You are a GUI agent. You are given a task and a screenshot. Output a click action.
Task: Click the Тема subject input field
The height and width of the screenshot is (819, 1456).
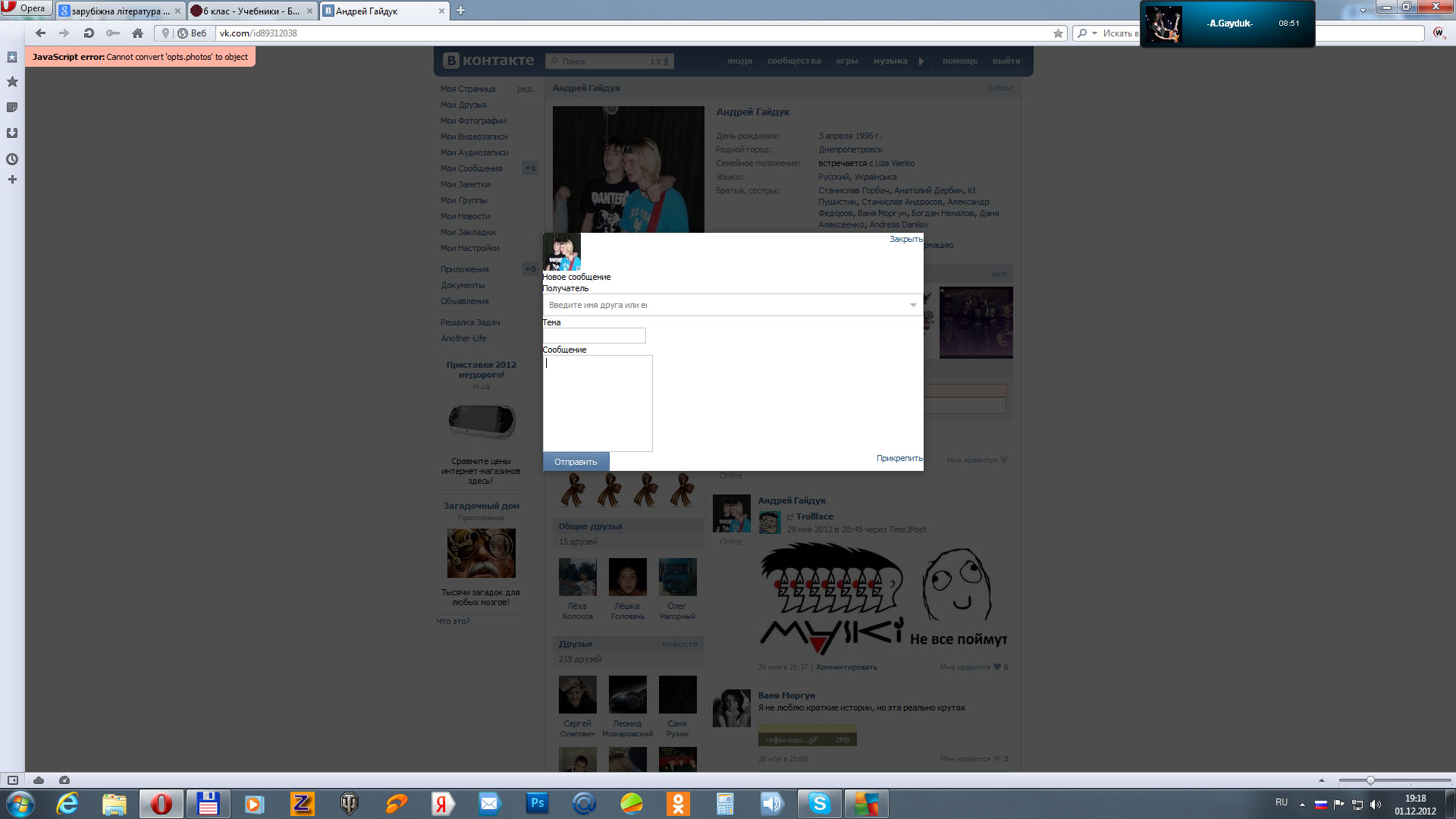[x=594, y=335]
